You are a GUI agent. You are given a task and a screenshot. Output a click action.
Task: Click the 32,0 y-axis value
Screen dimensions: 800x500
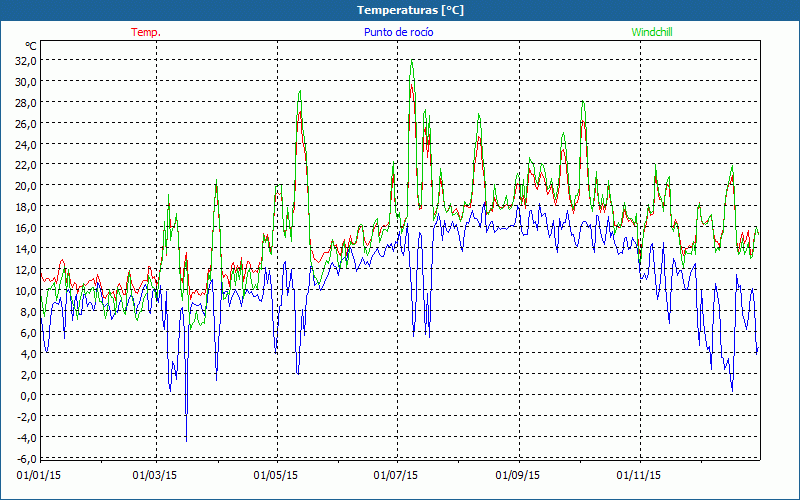tap(26, 60)
